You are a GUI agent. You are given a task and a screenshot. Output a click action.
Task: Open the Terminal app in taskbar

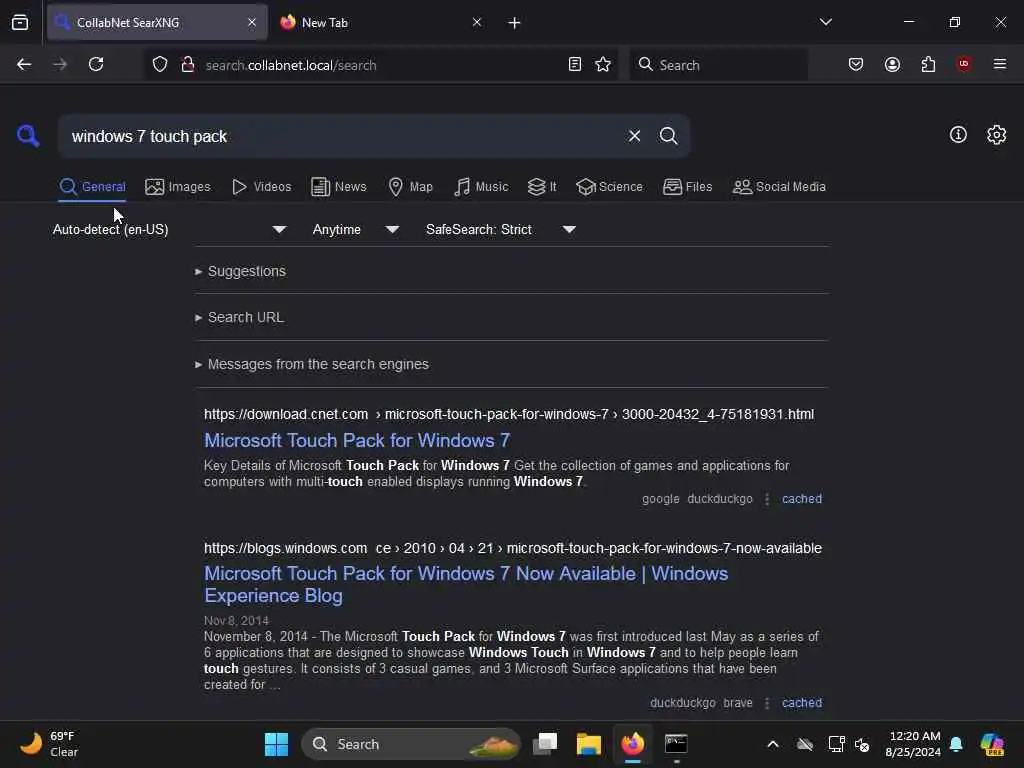tap(676, 744)
